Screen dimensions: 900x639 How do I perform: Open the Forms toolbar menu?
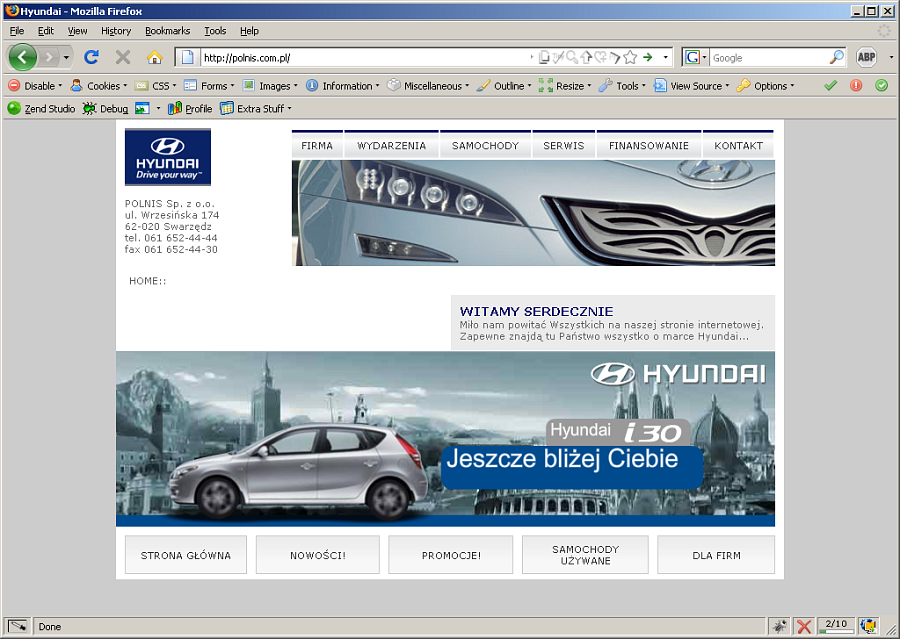click(209, 86)
